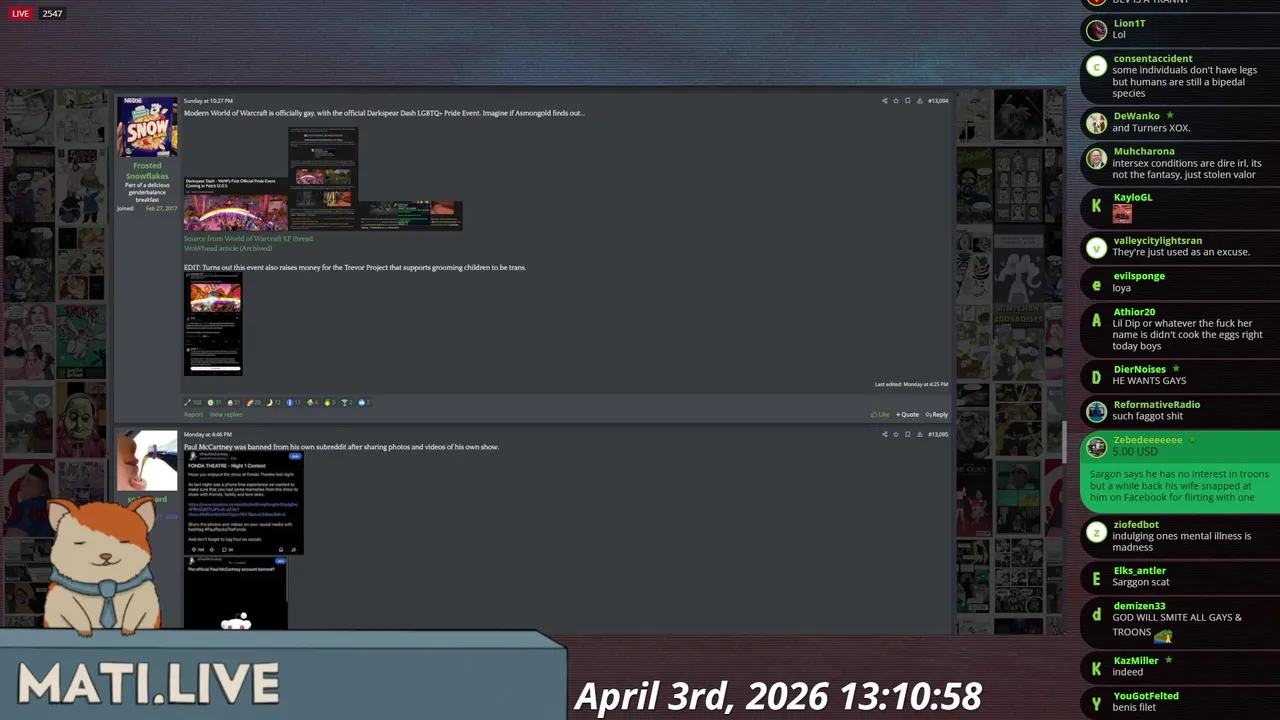Click KayloGL's emote image in chat
The width and height of the screenshot is (1280, 720).
(x=1122, y=214)
